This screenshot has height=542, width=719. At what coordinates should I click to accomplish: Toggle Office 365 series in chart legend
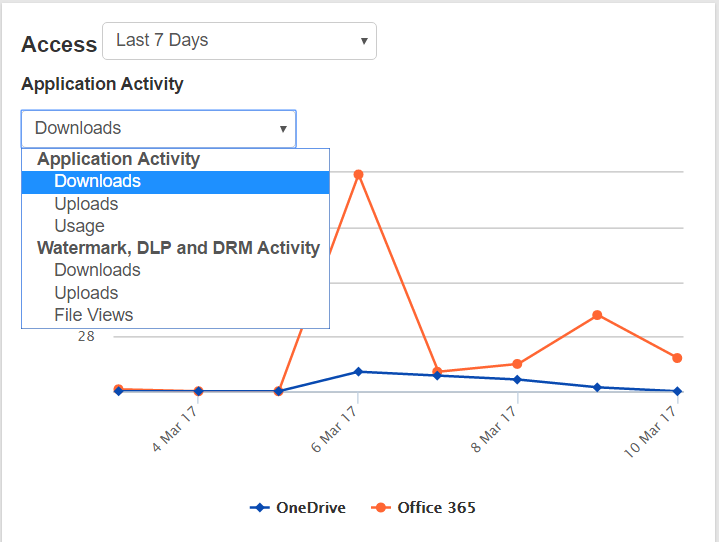(423, 508)
